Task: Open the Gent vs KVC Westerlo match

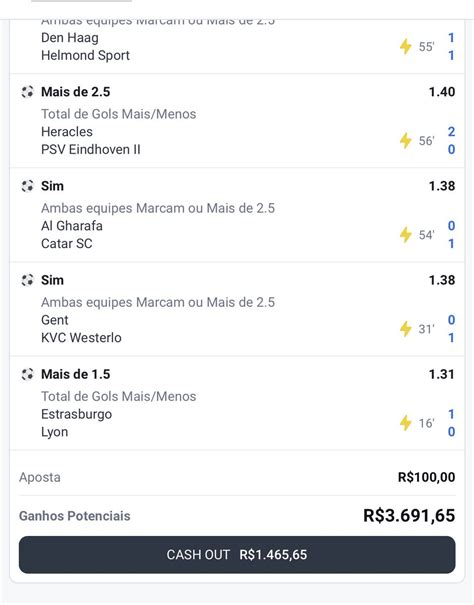Action: click(81, 329)
